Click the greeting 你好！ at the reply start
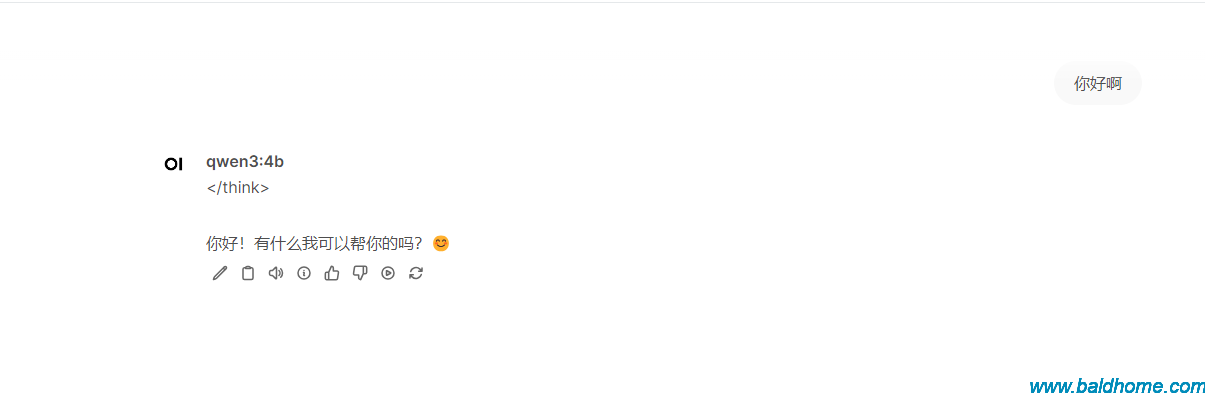Viewport: 1205px width, 393px height. point(226,243)
